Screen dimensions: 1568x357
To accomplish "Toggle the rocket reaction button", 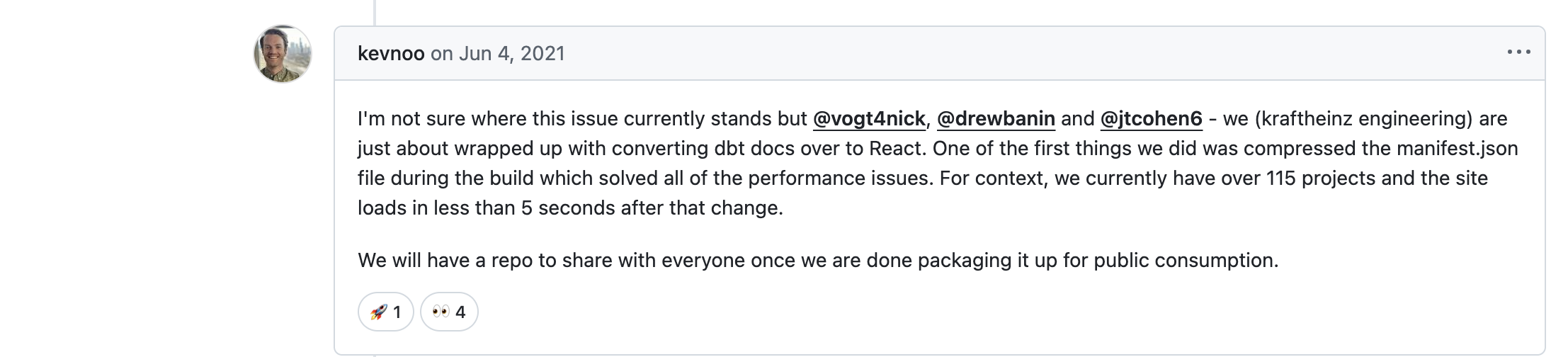I will click(385, 312).
